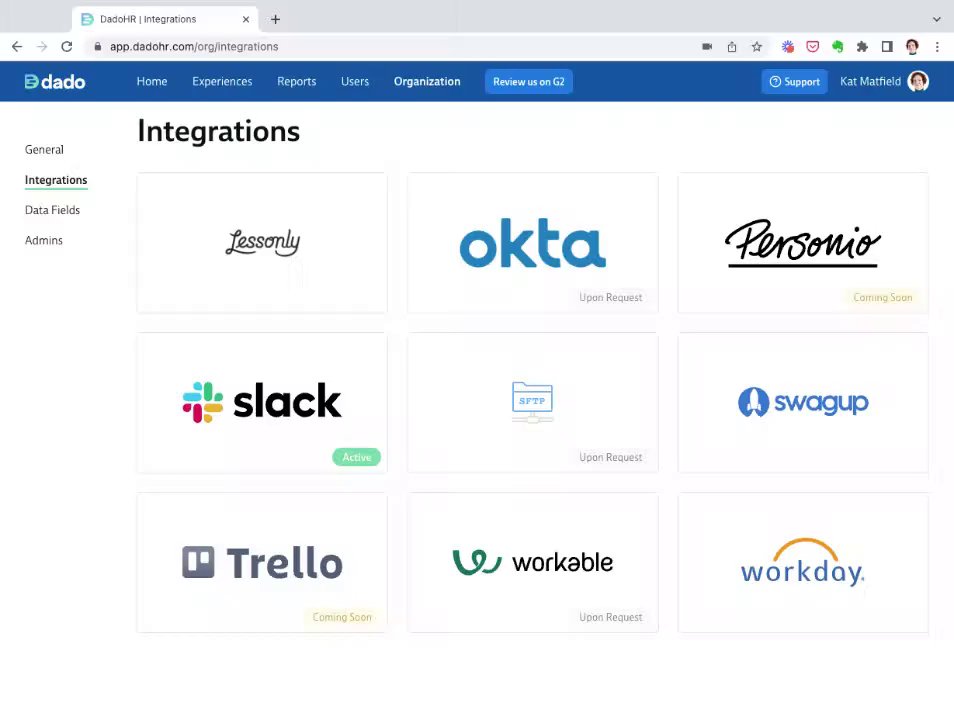Open the Evernote elephant extension
The image size is (954, 720).
(837, 47)
